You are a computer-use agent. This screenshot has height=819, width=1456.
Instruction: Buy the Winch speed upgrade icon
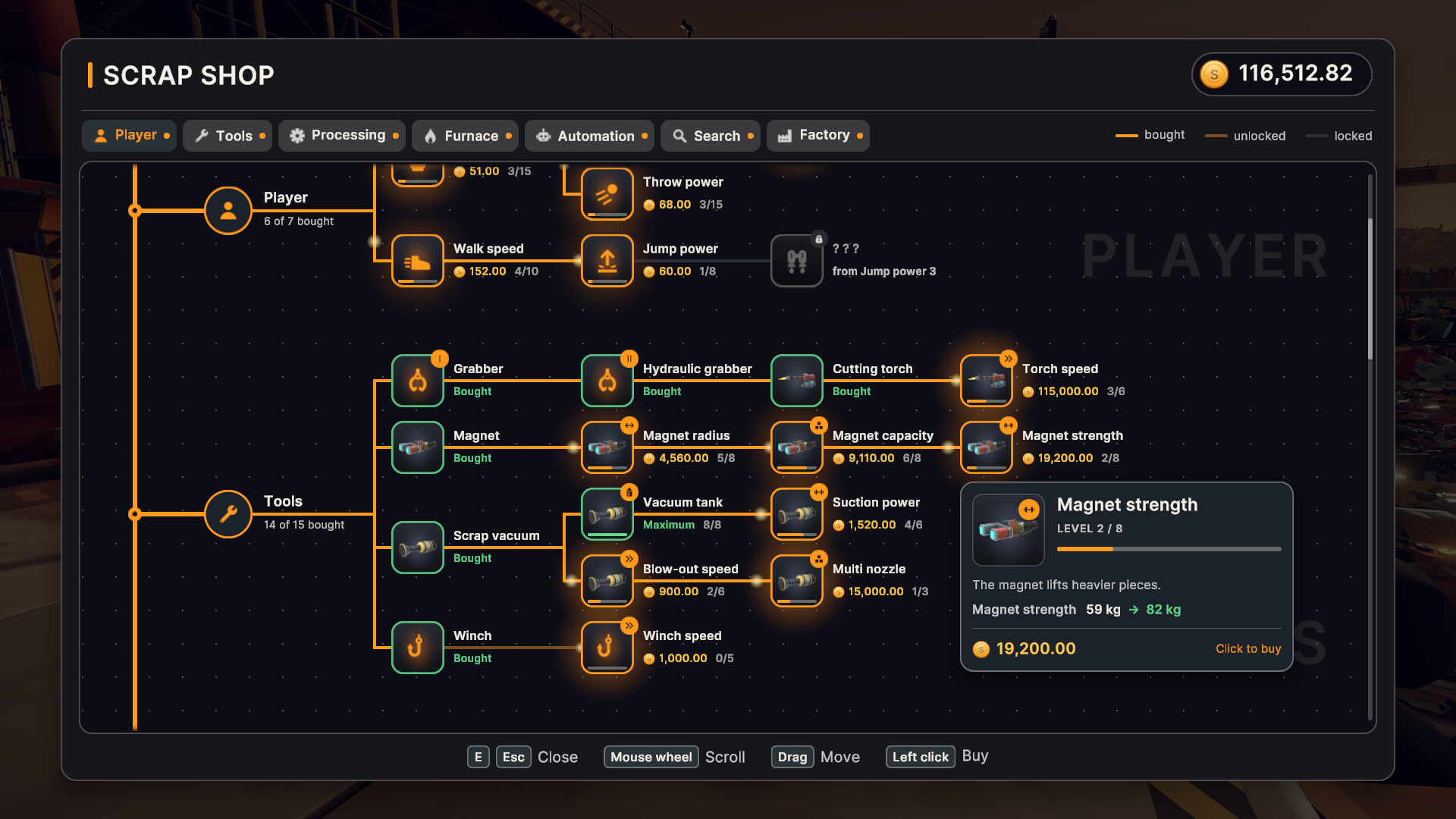pos(607,648)
